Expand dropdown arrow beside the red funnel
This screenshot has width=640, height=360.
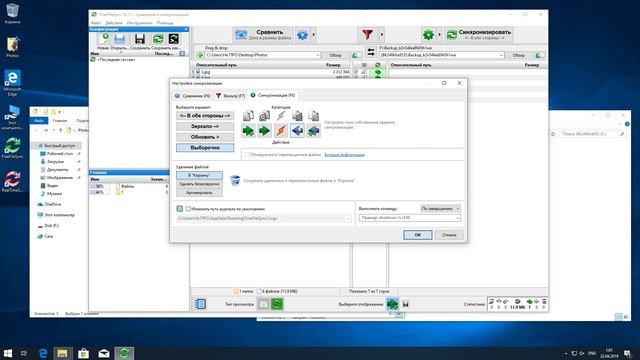[x=382, y=35]
